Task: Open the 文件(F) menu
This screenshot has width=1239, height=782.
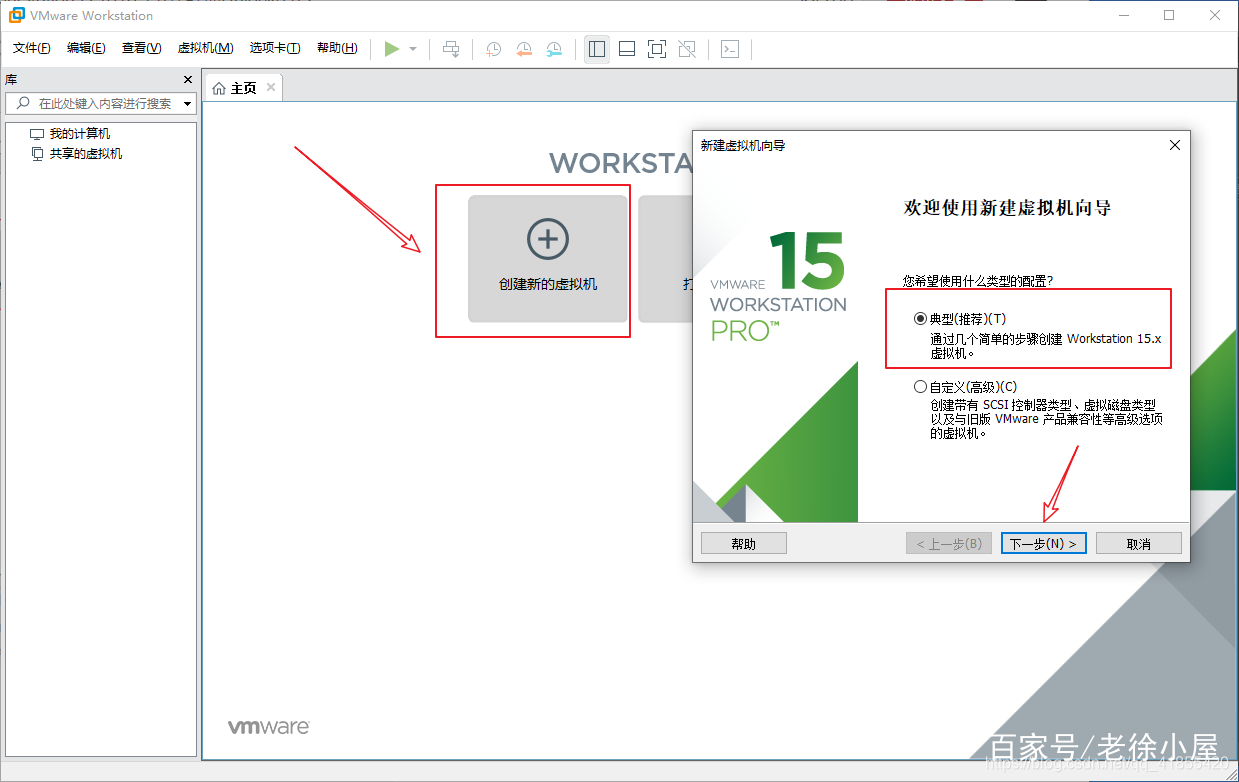Action: (31, 48)
